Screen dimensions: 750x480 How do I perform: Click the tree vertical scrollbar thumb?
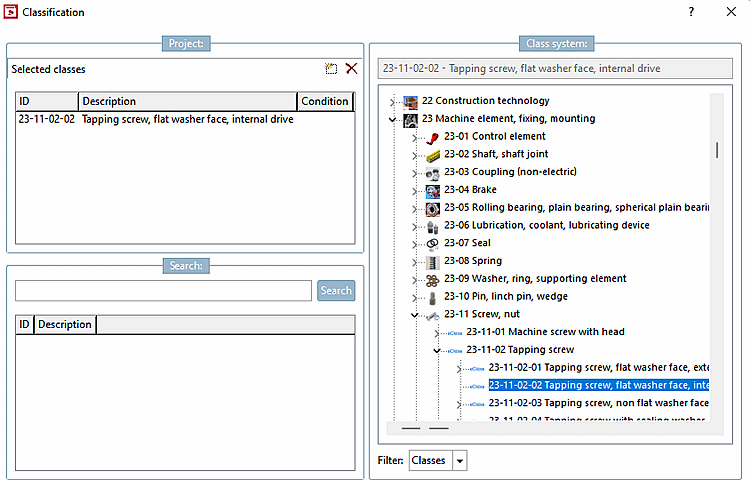click(x=717, y=150)
